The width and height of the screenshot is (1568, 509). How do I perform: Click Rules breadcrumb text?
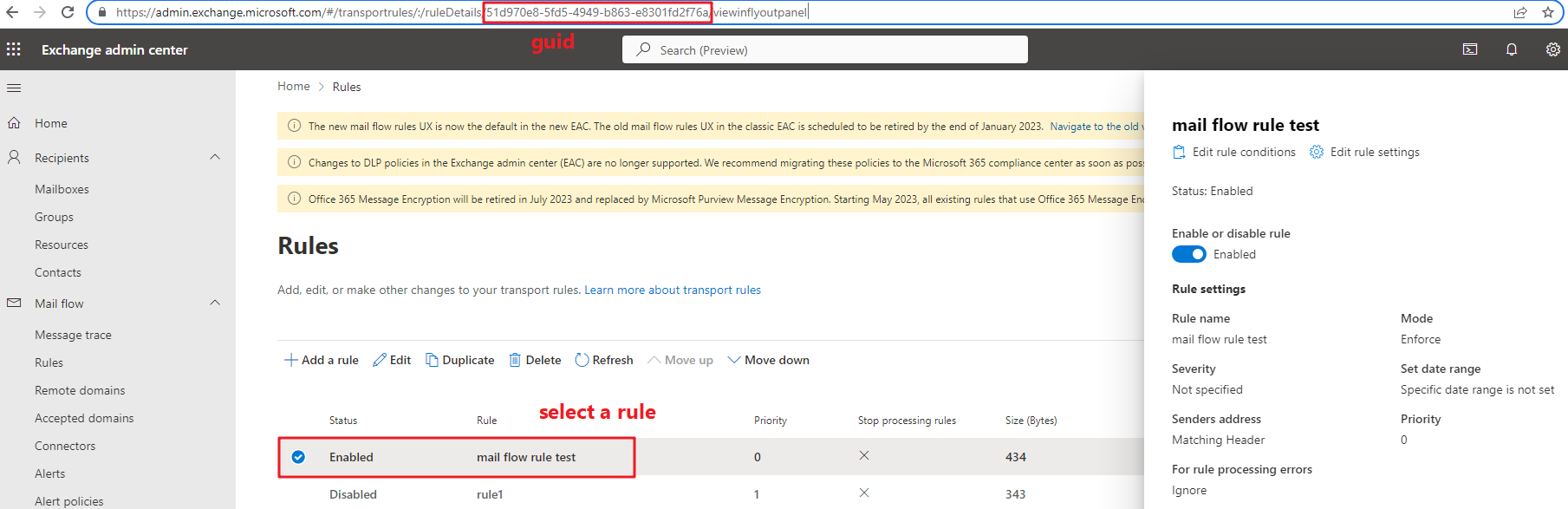347,87
